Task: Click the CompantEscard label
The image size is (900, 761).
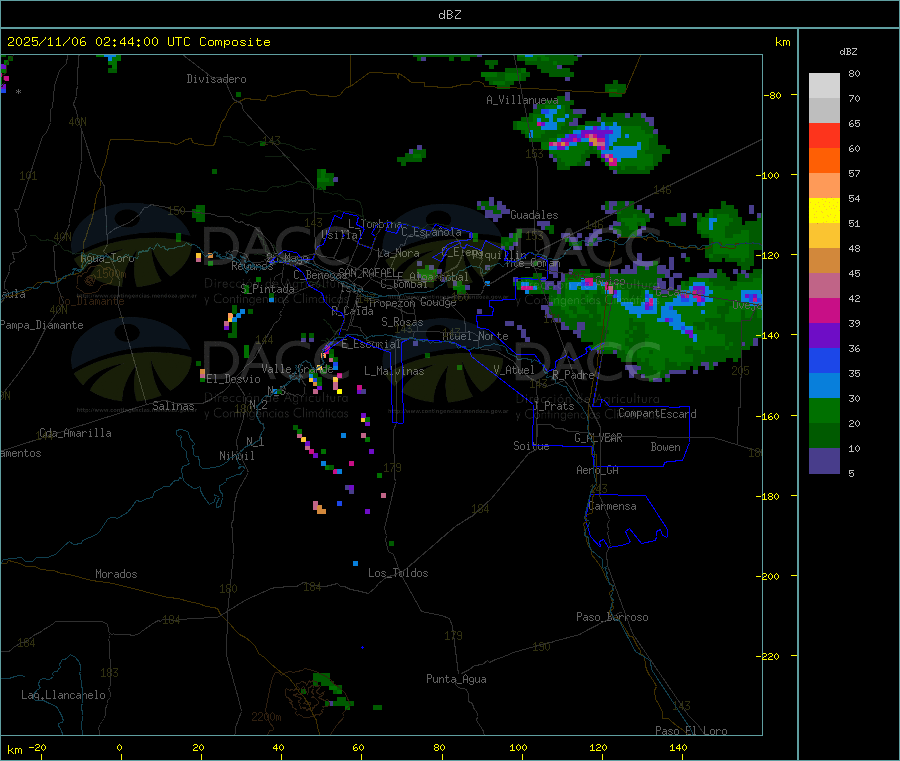Action: click(x=657, y=414)
